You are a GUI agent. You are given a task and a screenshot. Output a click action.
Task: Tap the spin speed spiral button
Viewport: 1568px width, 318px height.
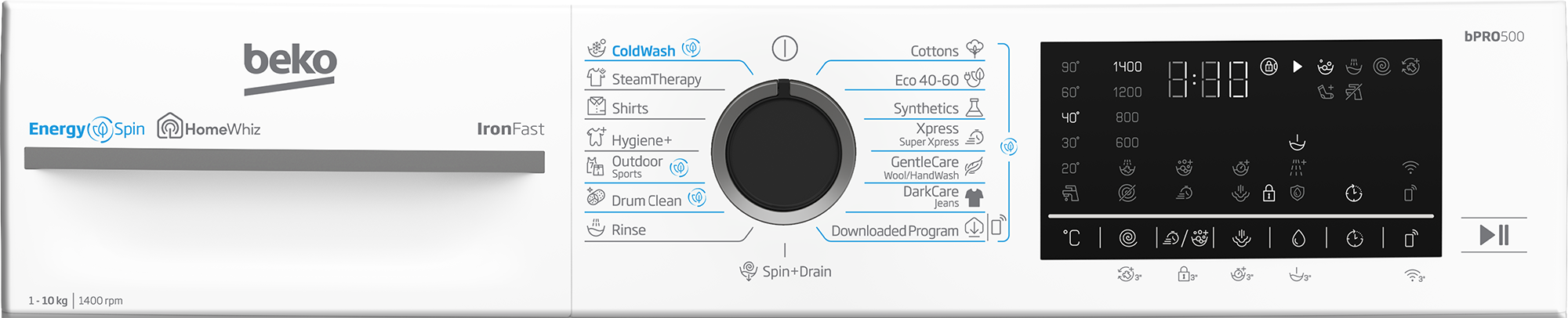pyautogui.click(x=1128, y=238)
